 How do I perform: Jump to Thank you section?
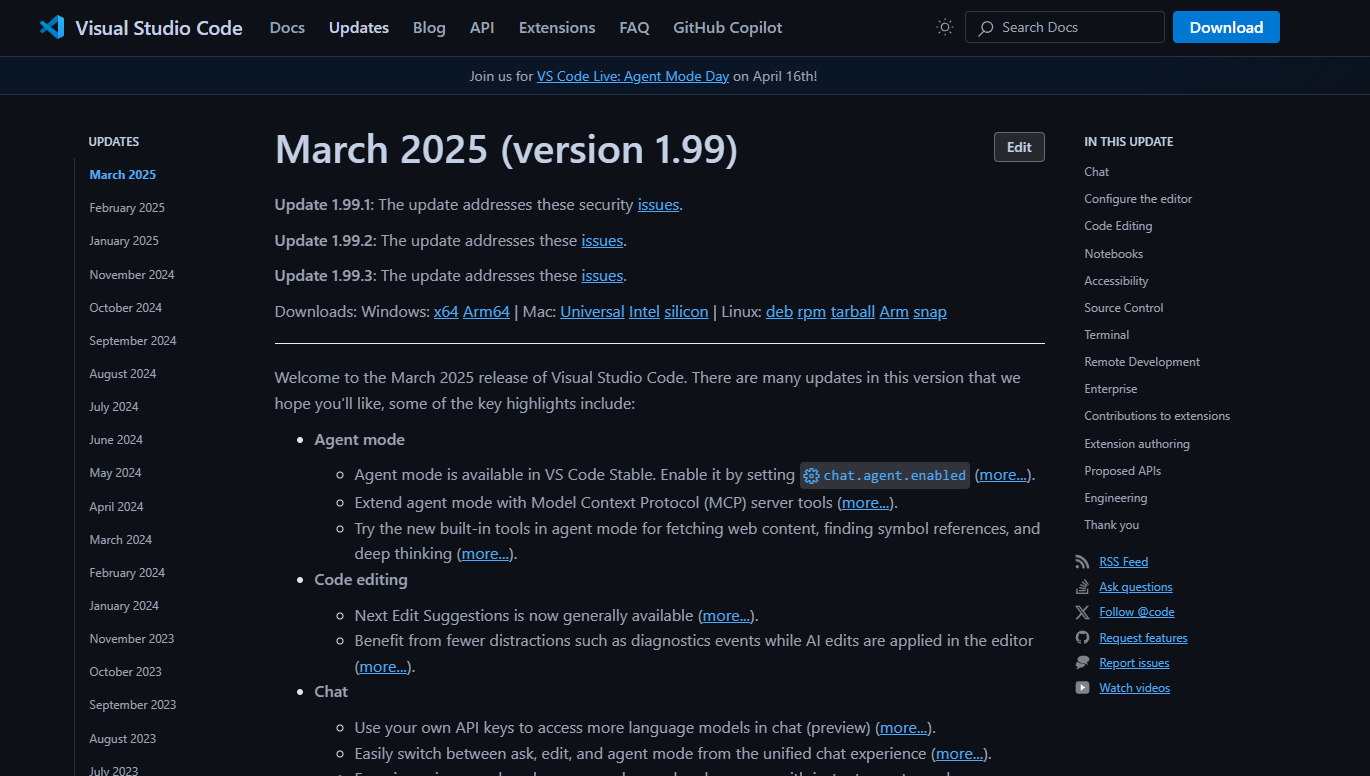[1112, 525]
